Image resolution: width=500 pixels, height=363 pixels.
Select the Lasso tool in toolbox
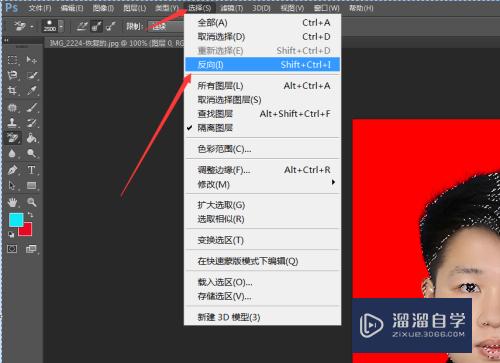[x=12, y=75]
